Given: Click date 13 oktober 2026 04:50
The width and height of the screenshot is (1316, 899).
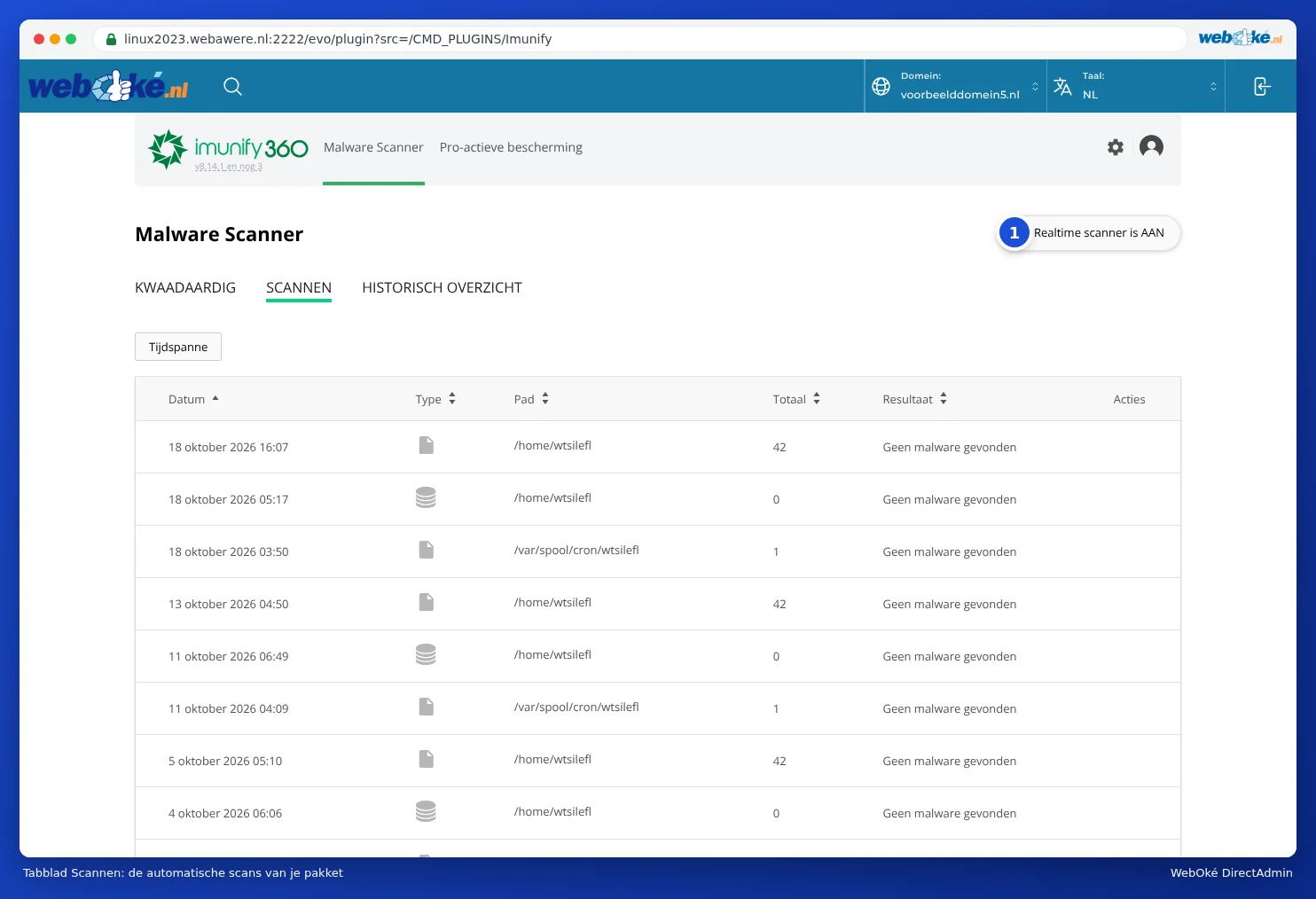Looking at the screenshot, I should [228, 604].
